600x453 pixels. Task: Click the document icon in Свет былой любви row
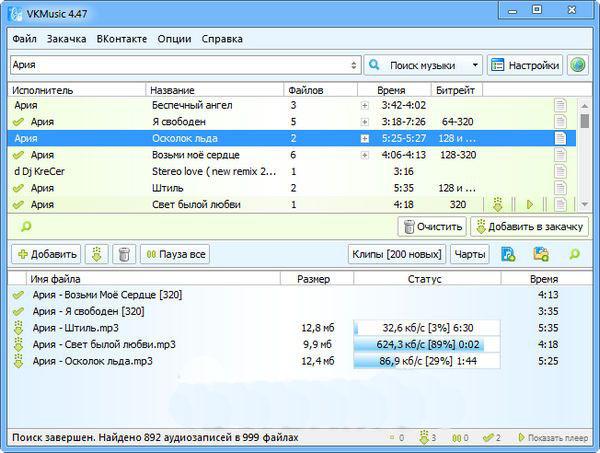pyautogui.click(x=560, y=205)
